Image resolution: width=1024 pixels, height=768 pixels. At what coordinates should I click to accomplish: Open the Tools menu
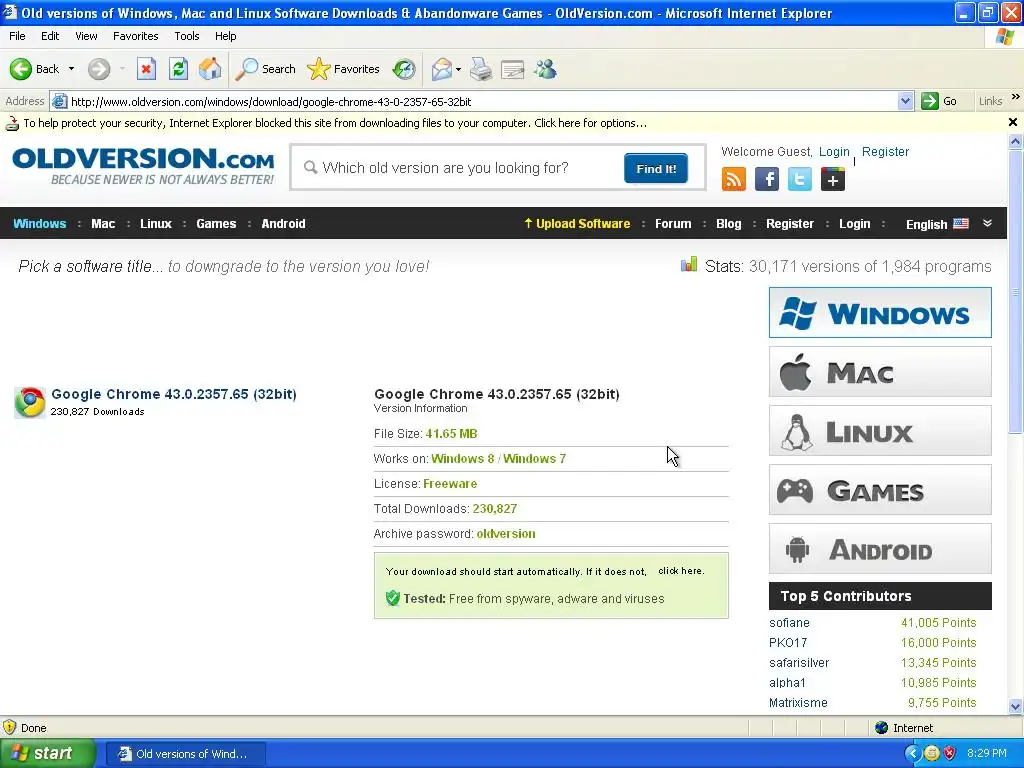coord(187,36)
